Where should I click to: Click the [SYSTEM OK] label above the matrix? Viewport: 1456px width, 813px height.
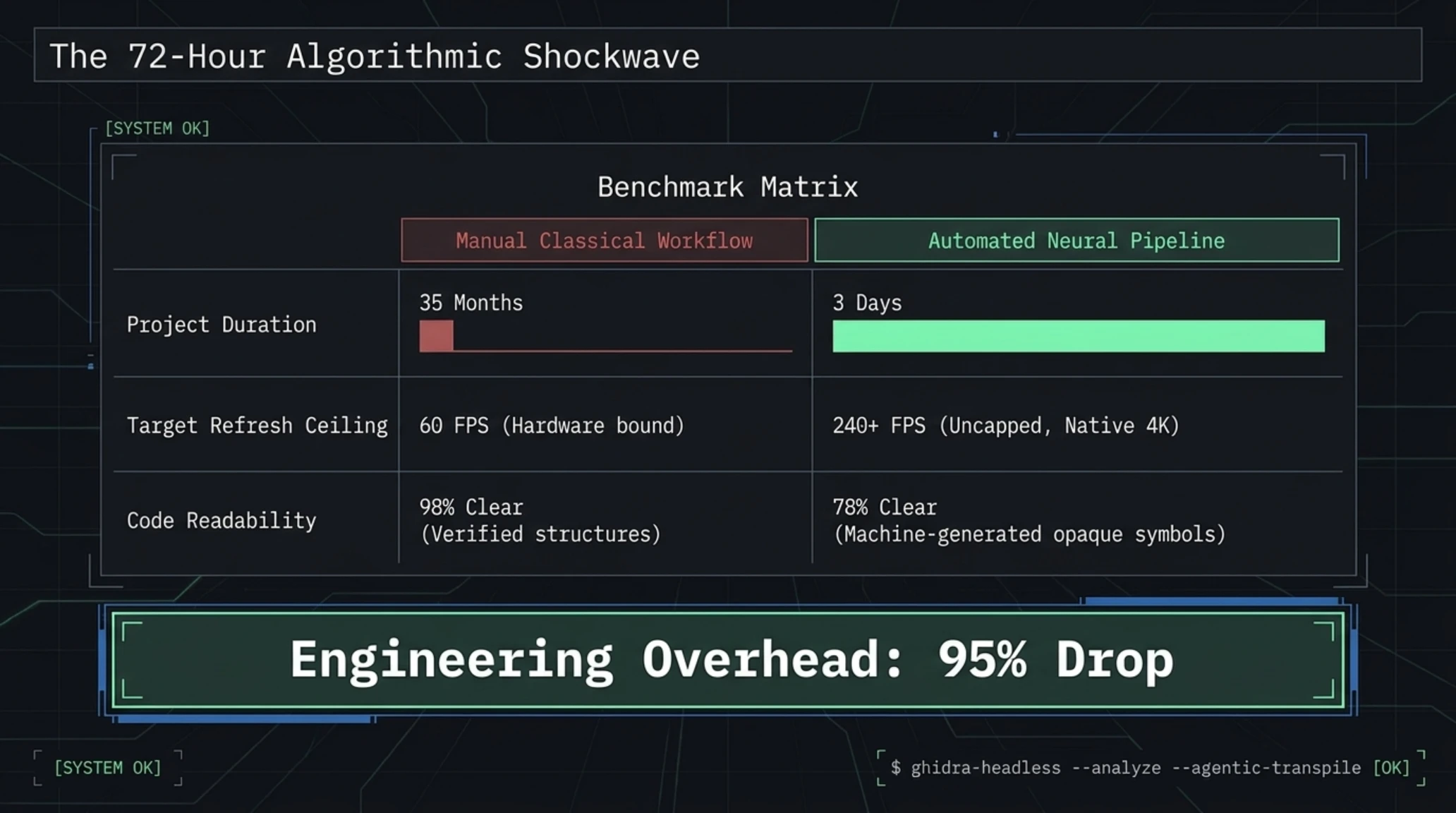(157, 128)
